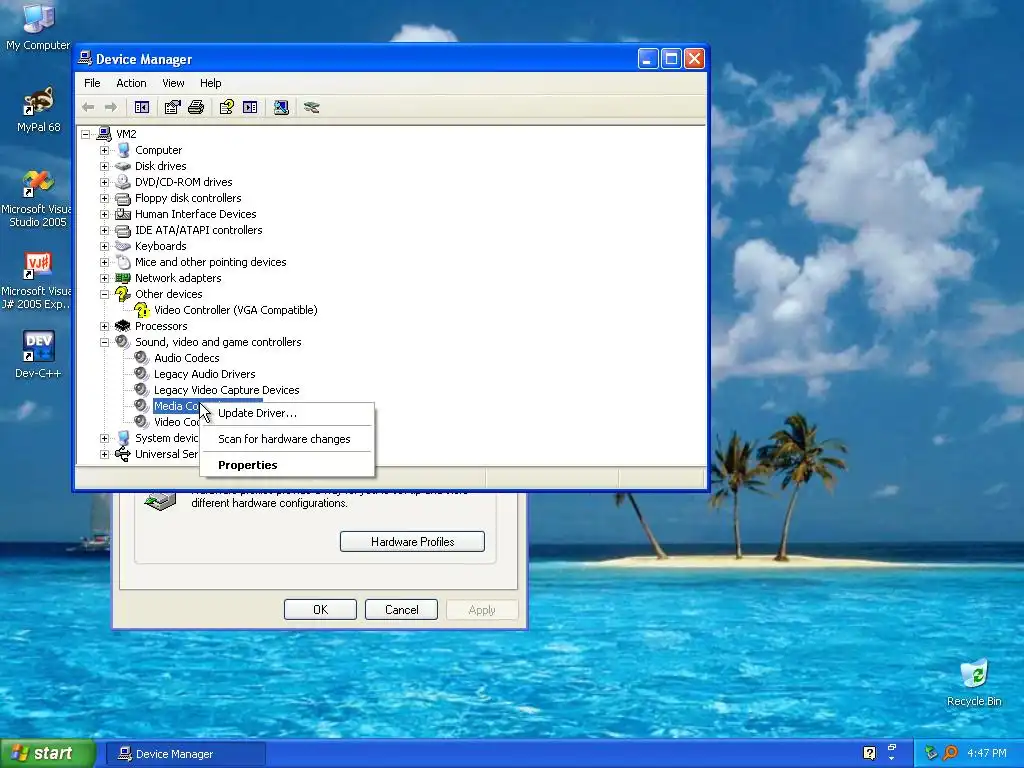Expand the IDE ATA/ATAPI controllers category
Screen dimensions: 1024x768
104,231
